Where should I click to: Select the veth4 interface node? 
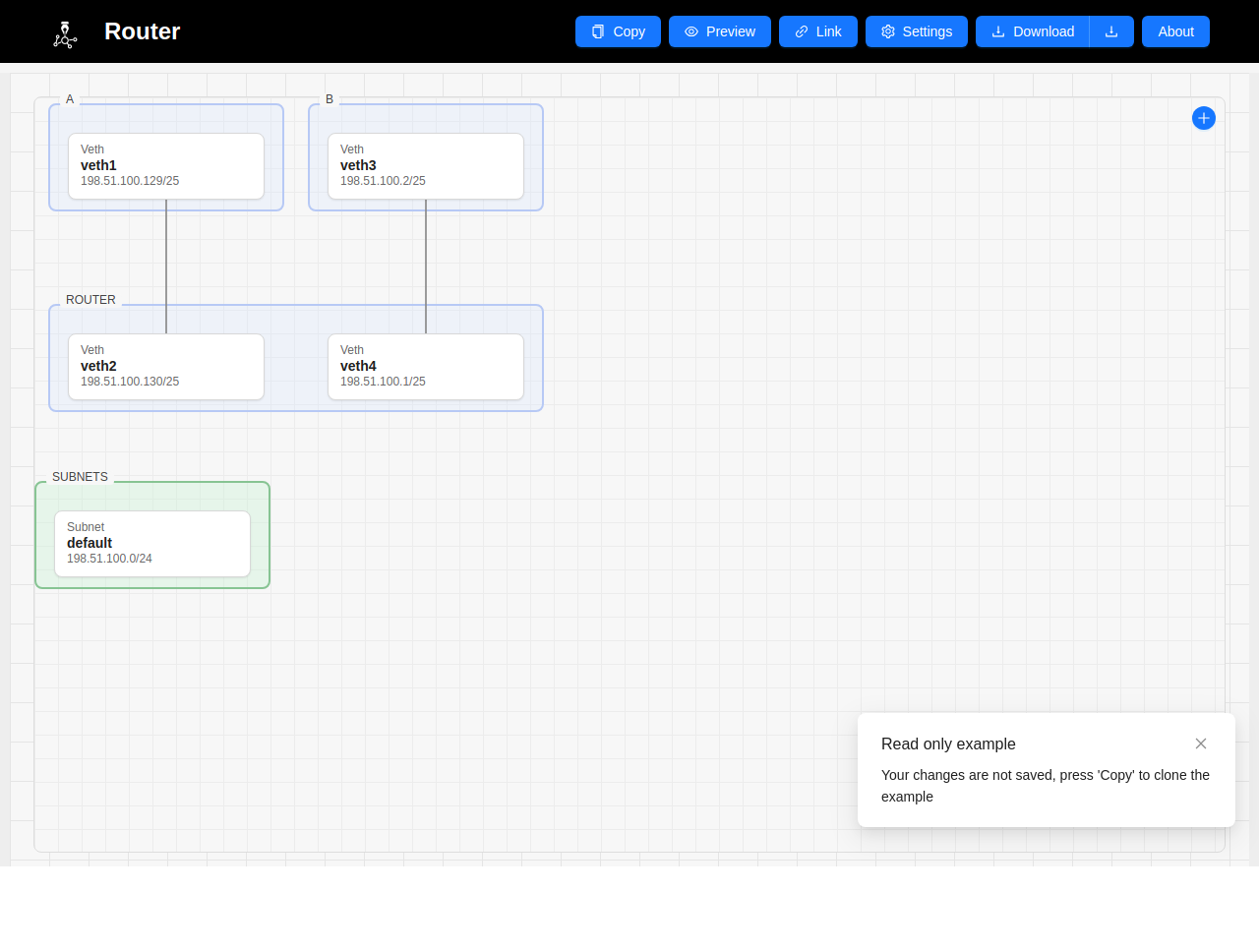pyautogui.click(x=426, y=367)
